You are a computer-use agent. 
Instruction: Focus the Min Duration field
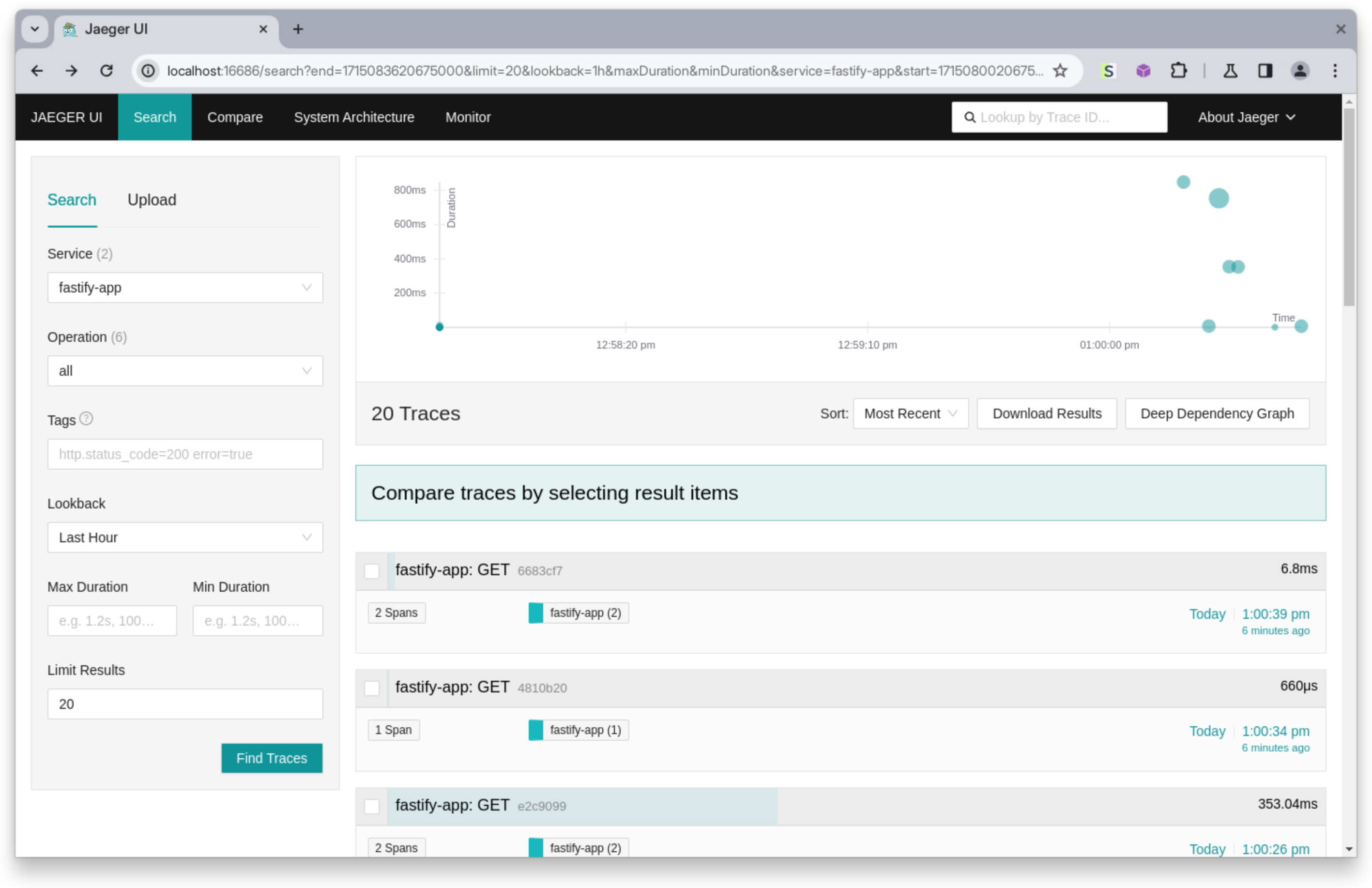point(258,620)
